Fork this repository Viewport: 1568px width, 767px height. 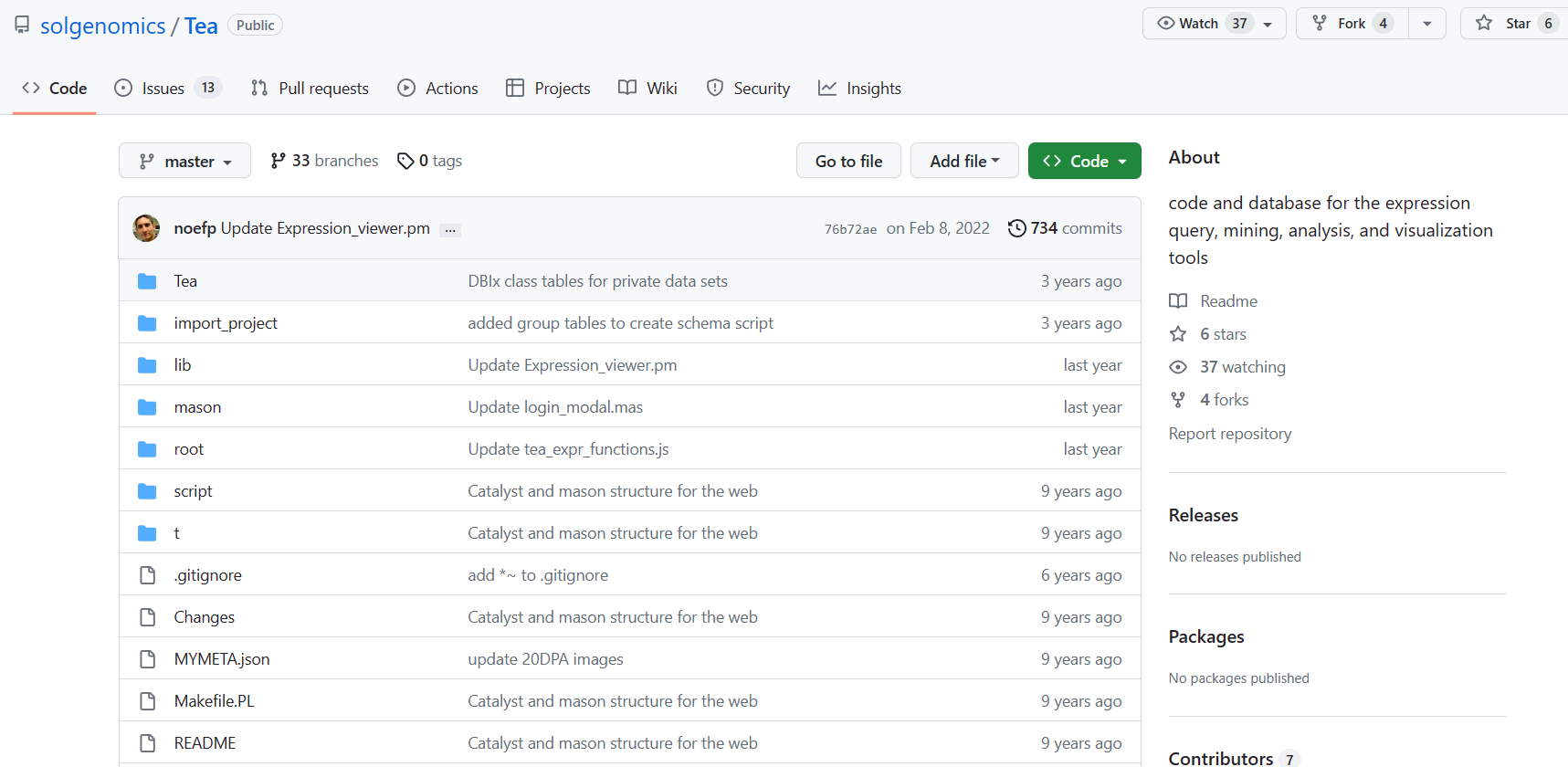point(1352,24)
